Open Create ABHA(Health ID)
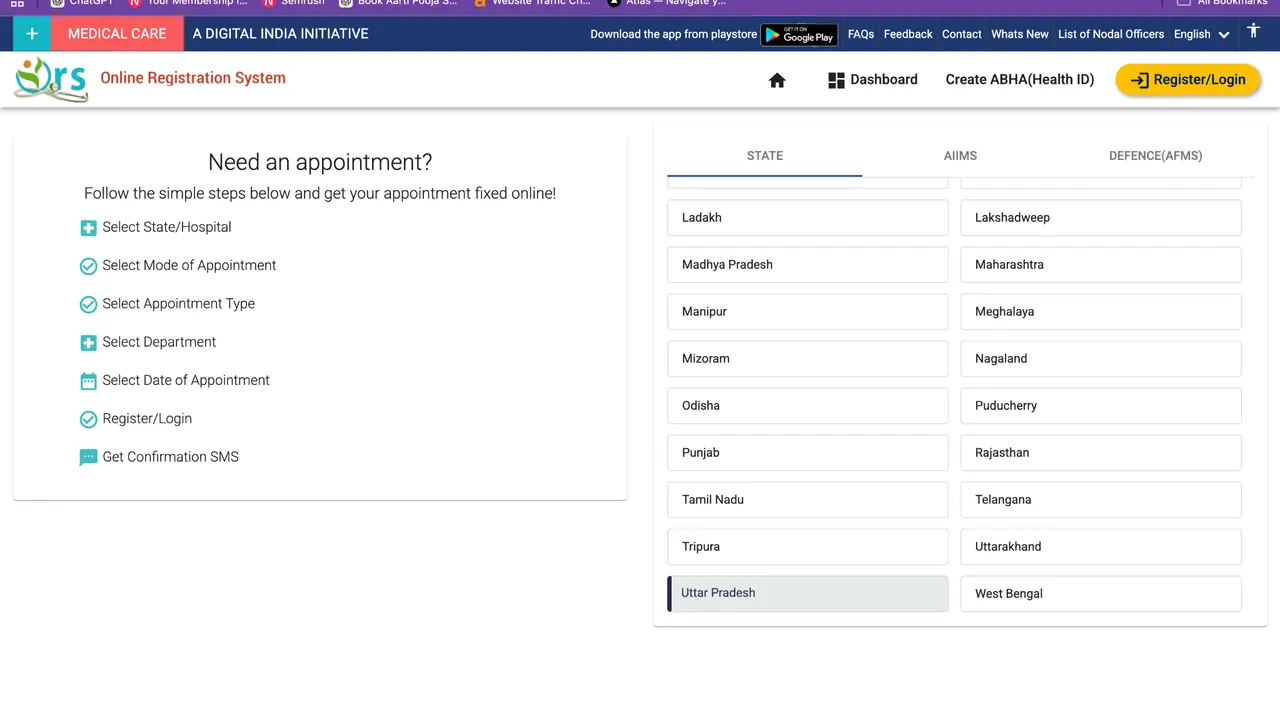 [1020, 80]
